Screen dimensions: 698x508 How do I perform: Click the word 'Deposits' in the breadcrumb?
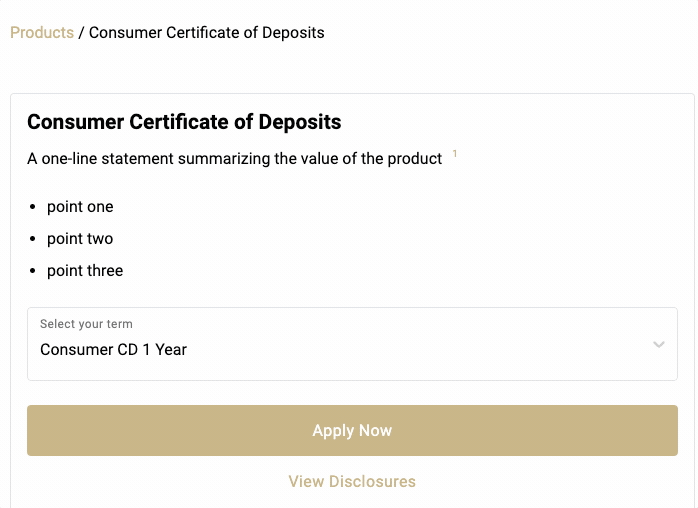pos(292,33)
